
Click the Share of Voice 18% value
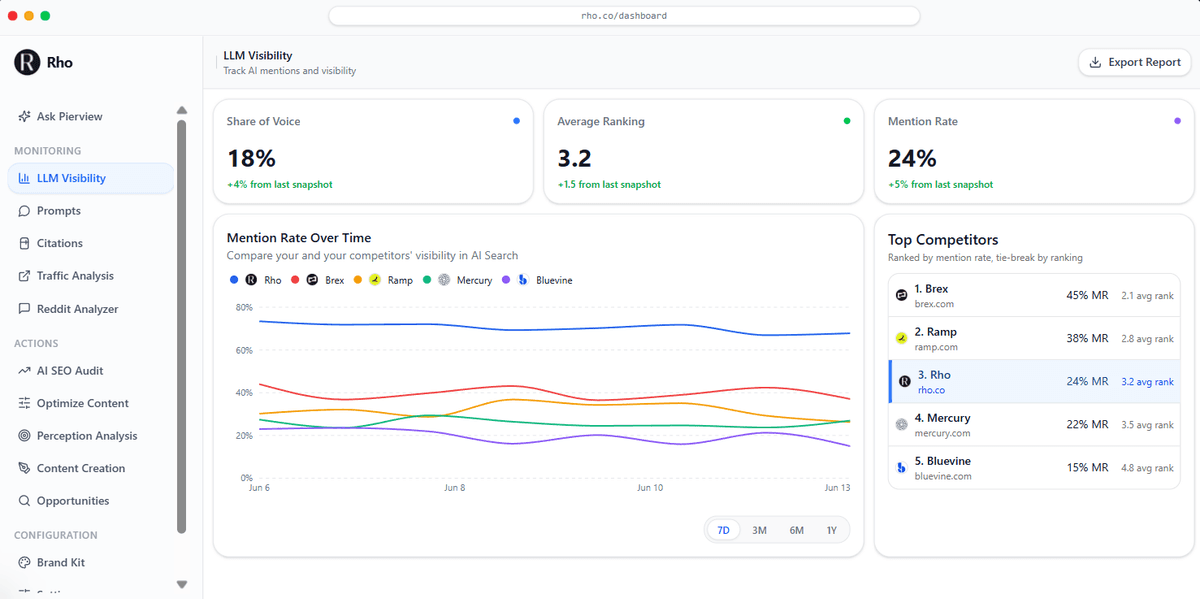point(251,158)
